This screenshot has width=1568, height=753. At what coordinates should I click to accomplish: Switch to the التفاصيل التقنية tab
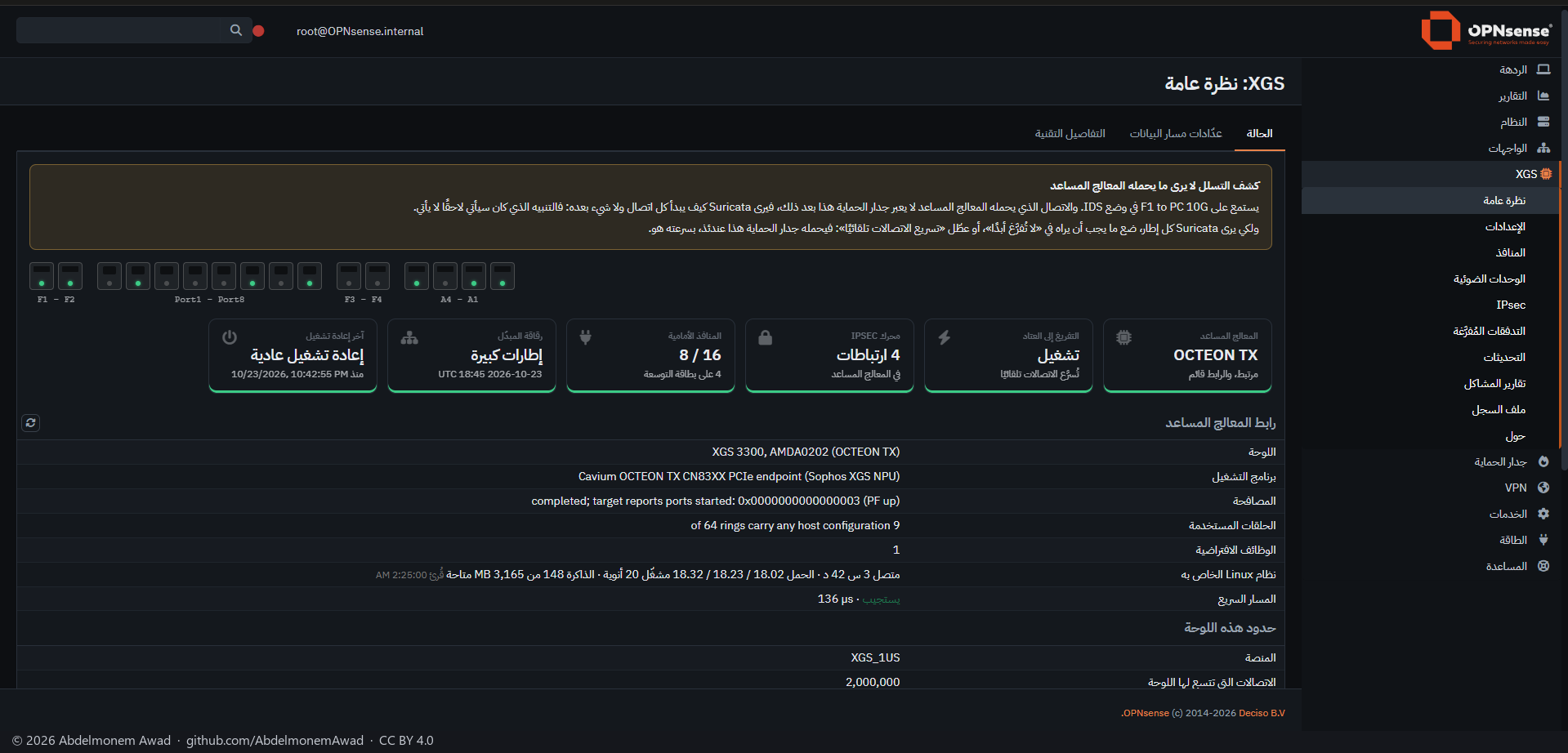1070,133
